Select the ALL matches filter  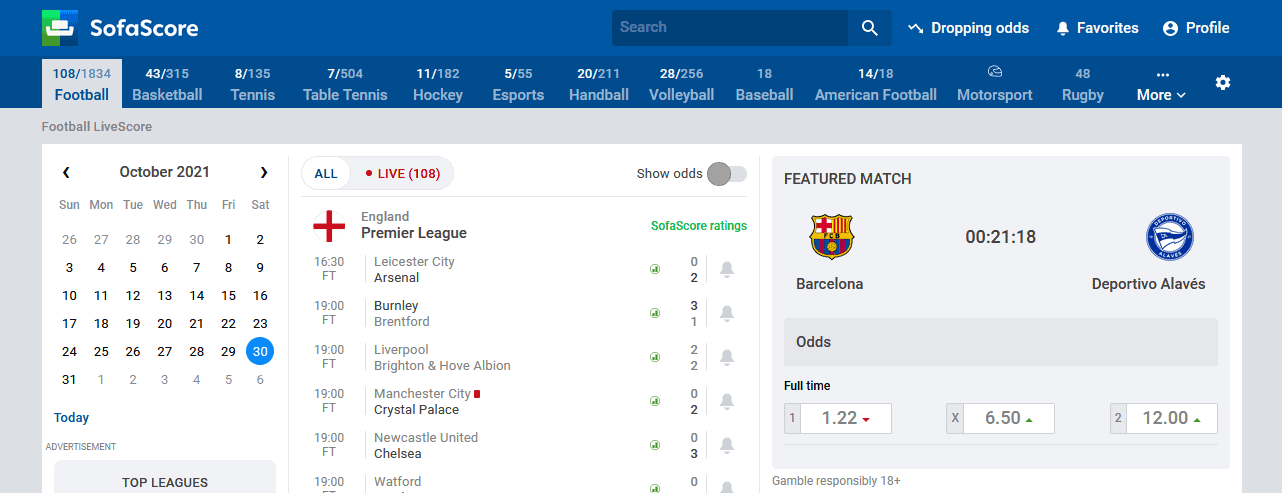326,174
